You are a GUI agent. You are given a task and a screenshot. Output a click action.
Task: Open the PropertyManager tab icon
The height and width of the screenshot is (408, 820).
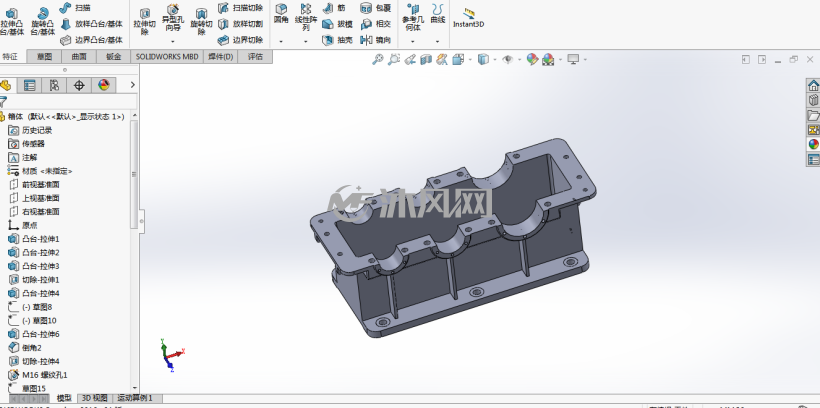click(30, 85)
